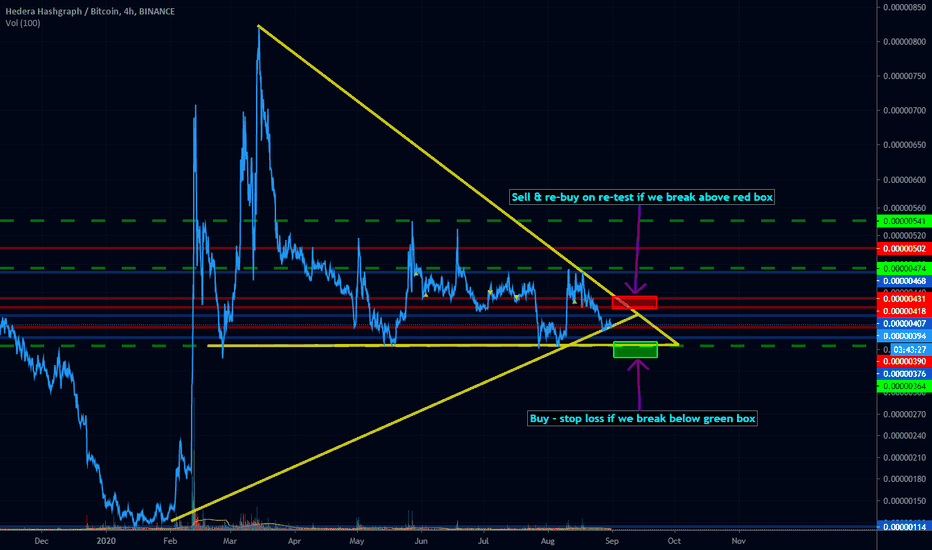
Task: Click the Mar label on time axis
Action: (x=230, y=541)
